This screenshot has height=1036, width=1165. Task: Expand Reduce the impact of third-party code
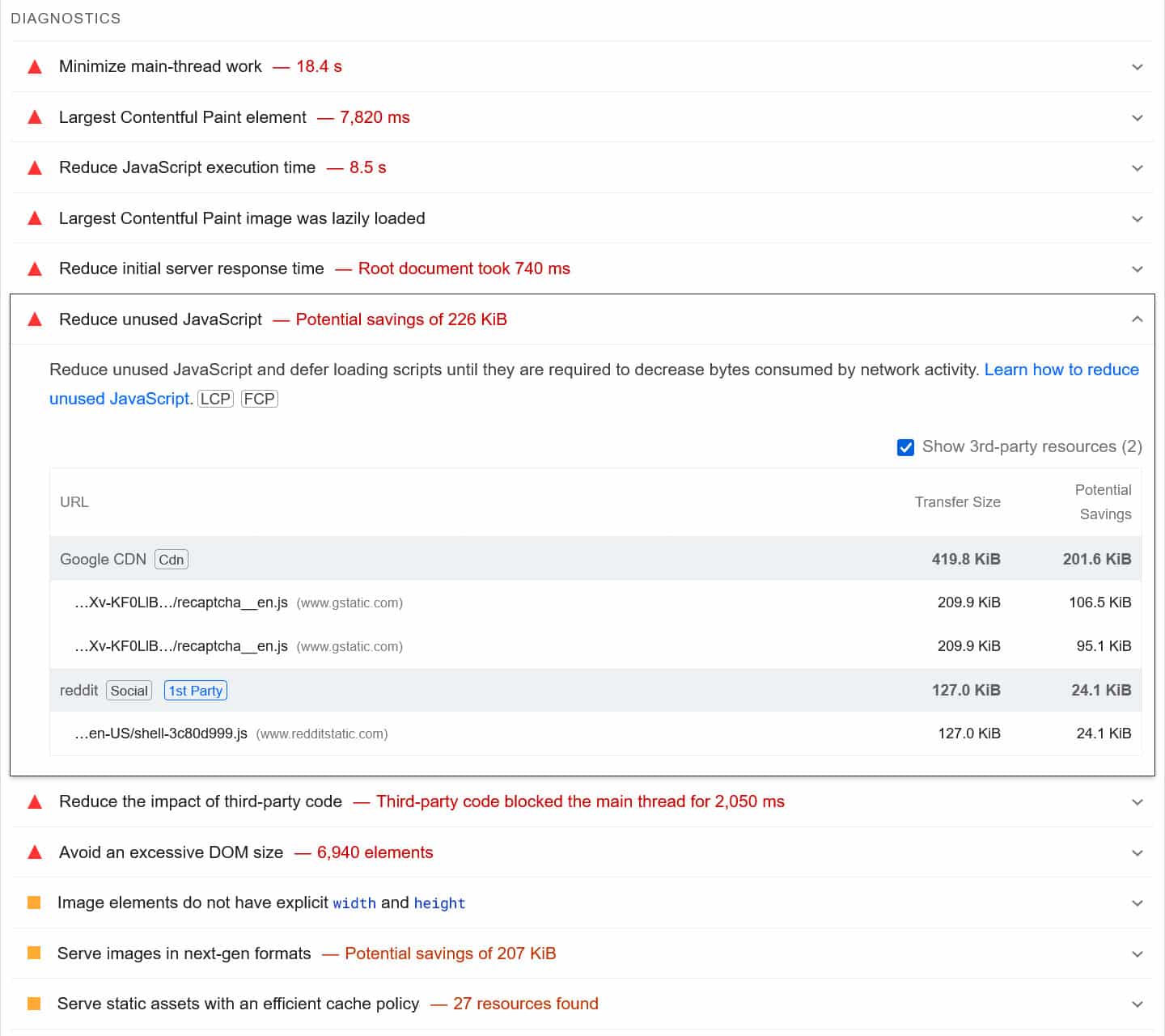[1137, 802]
